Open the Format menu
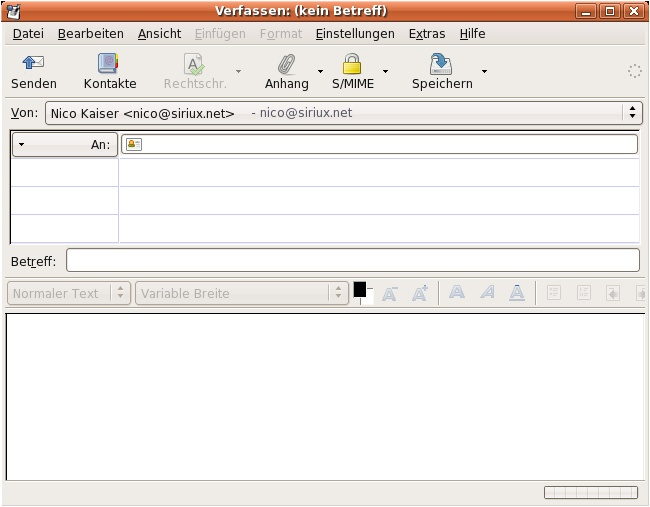650x507 pixels. pos(281,34)
